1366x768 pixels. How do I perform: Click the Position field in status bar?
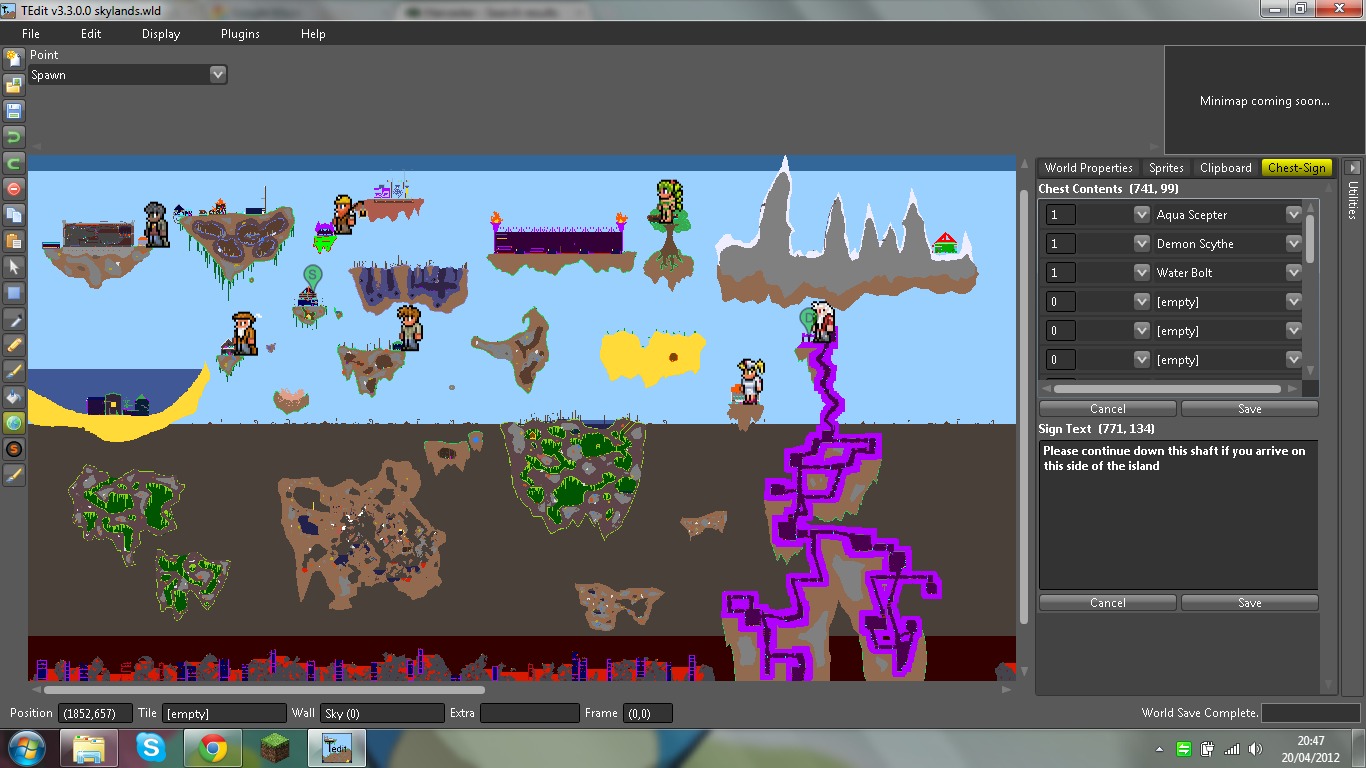coord(96,713)
